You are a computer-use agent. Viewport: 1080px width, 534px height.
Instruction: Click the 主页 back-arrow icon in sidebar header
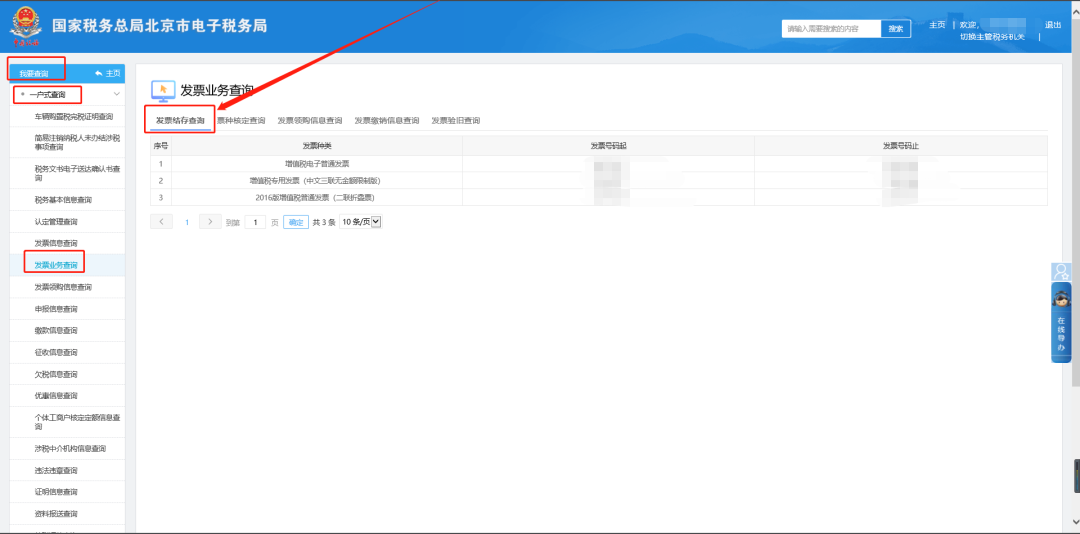click(99, 74)
